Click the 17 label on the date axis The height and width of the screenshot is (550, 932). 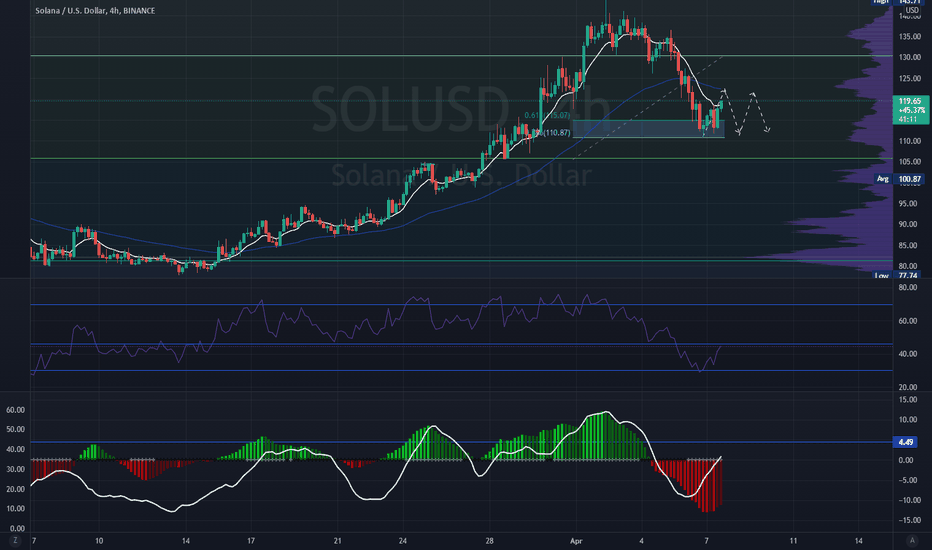251,540
